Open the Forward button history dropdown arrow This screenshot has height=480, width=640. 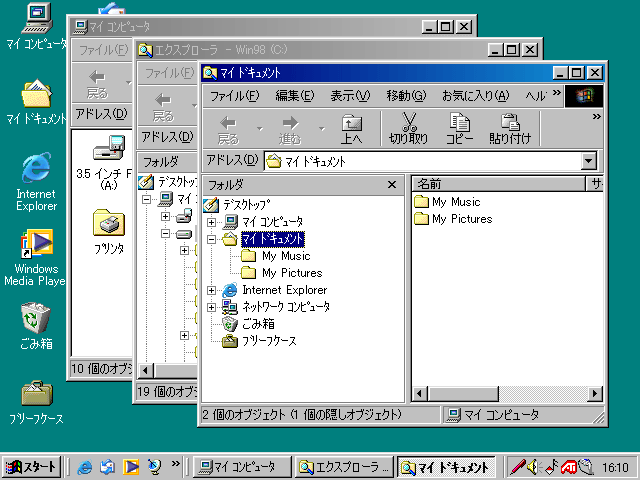point(322,129)
